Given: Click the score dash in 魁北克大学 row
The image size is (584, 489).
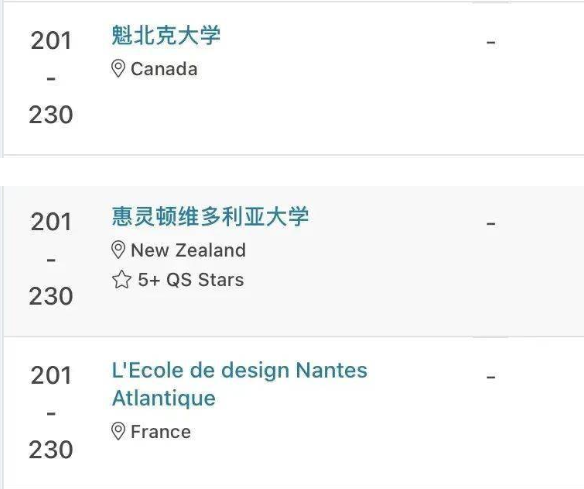Looking at the screenshot, I should (491, 42).
